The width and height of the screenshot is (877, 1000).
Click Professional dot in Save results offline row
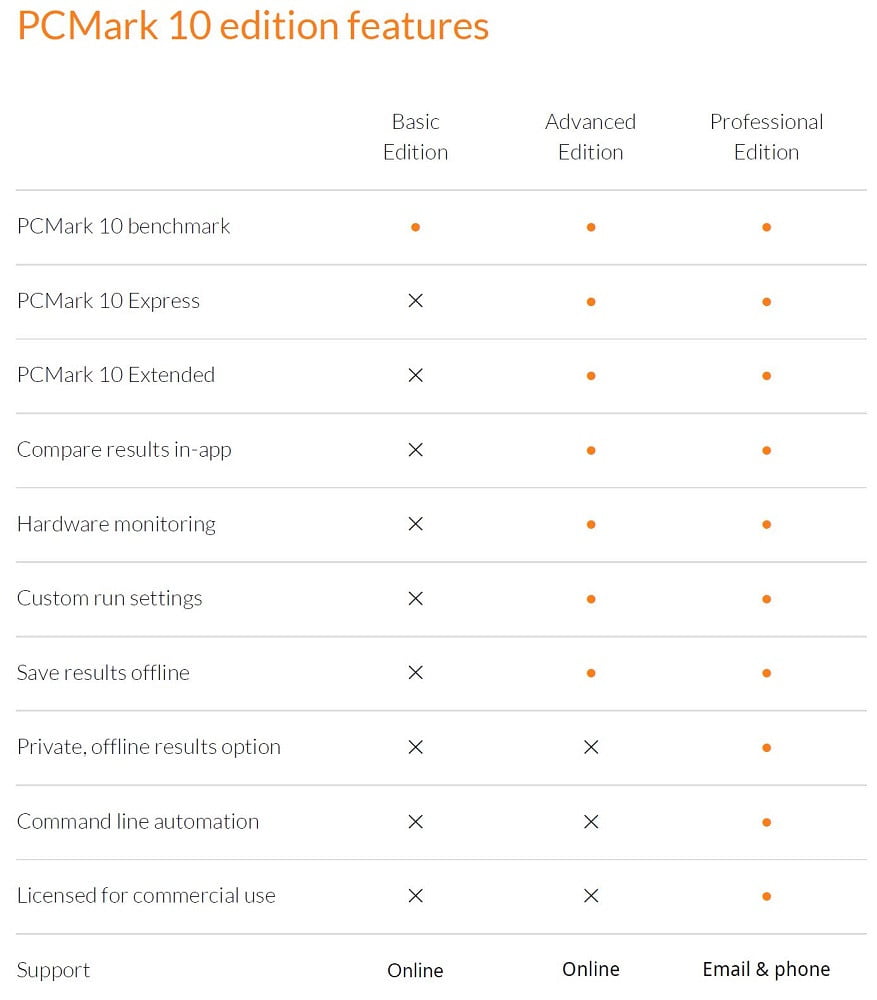click(x=766, y=673)
